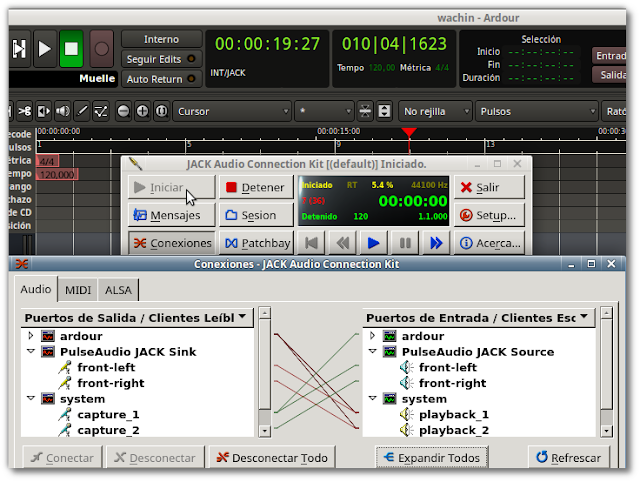This screenshot has height=482, width=640.
Task: Switch the Interno sync source button
Action: (x=161, y=39)
